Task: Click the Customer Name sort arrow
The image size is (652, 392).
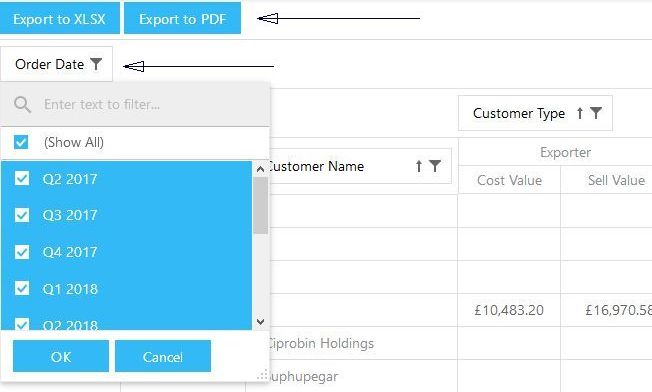Action: (x=419, y=166)
